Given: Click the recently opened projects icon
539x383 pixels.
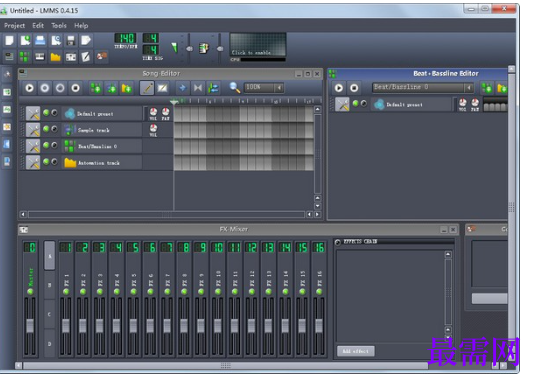Looking at the screenshot, I should click(x=56, y=41).
